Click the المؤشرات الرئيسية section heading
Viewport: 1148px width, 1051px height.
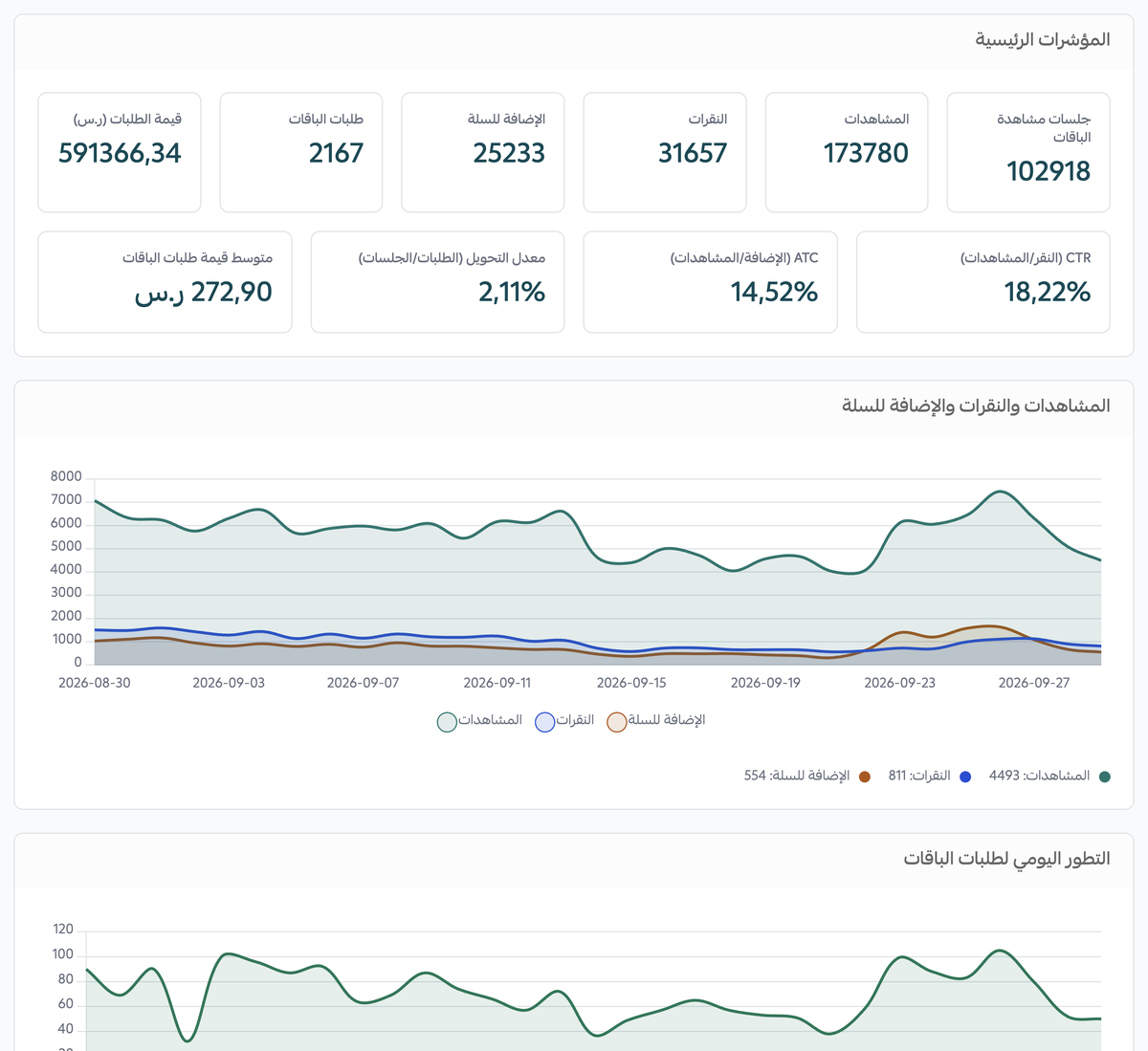[x=1042, y=39]
